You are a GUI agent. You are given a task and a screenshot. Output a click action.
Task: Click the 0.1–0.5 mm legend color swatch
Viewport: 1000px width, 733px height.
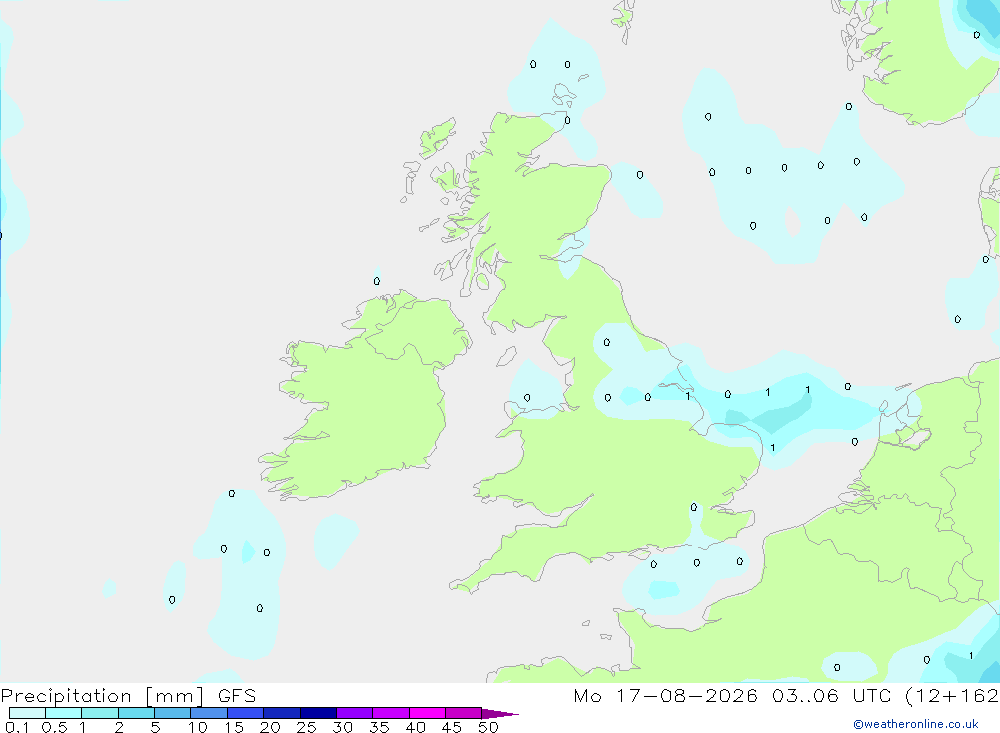coord(27,713)
